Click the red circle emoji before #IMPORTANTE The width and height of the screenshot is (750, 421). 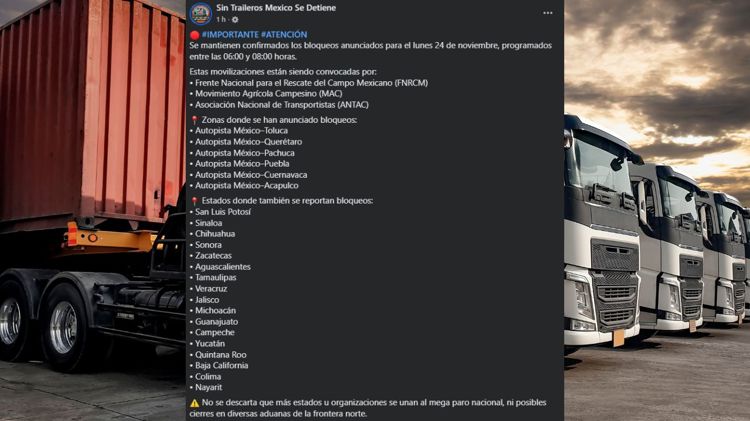[194, 35]
